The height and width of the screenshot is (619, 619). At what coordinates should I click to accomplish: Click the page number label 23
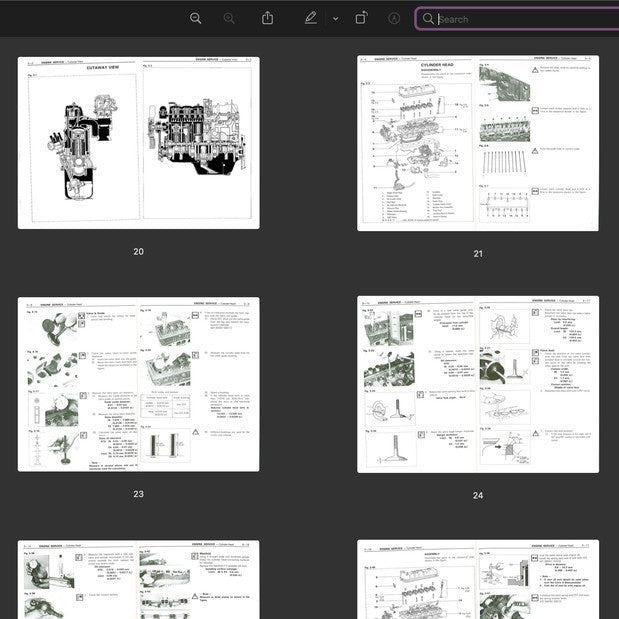(x=138, y=494)
